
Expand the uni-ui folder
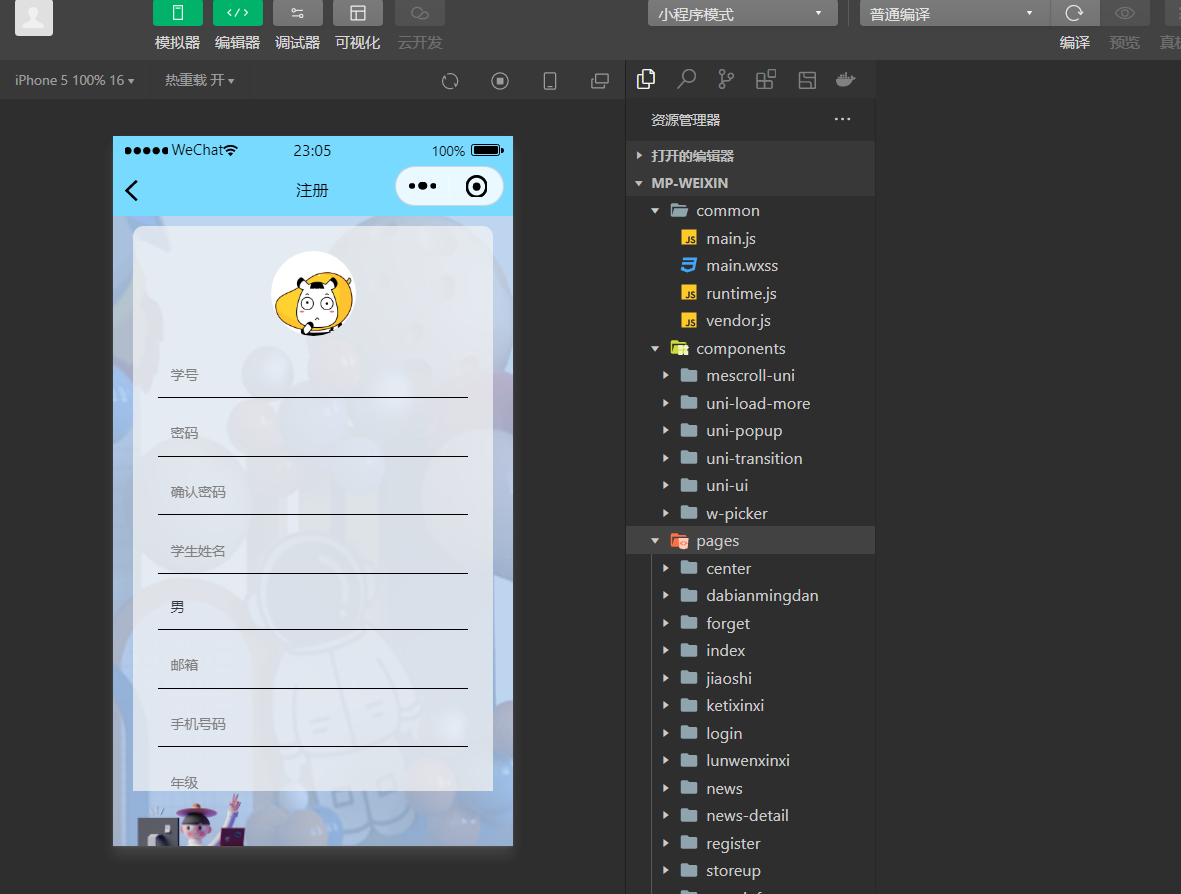point(750,486)
